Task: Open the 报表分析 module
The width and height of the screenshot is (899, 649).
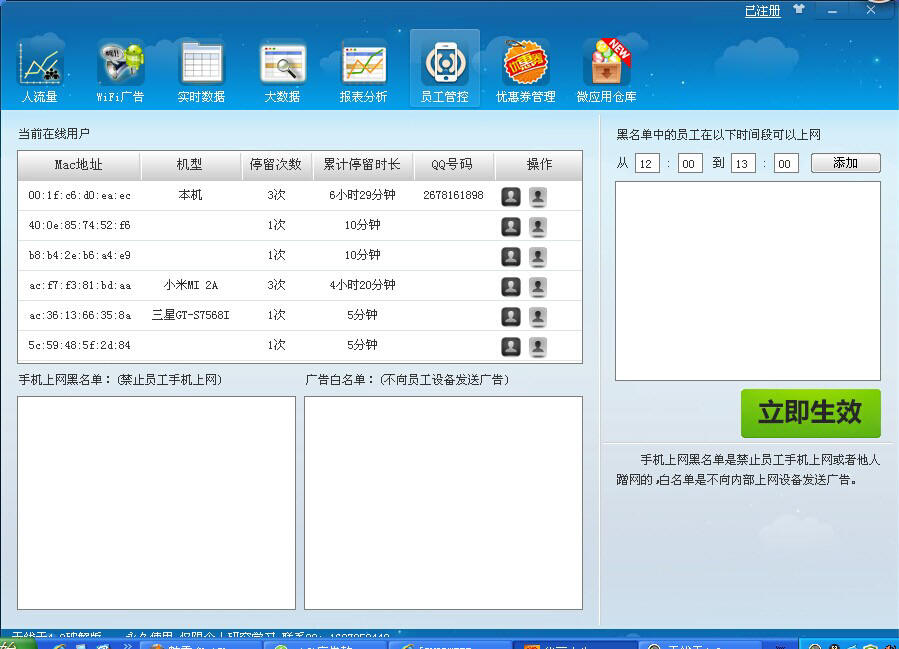Action: pyautogui.click(x=363, y=69)
